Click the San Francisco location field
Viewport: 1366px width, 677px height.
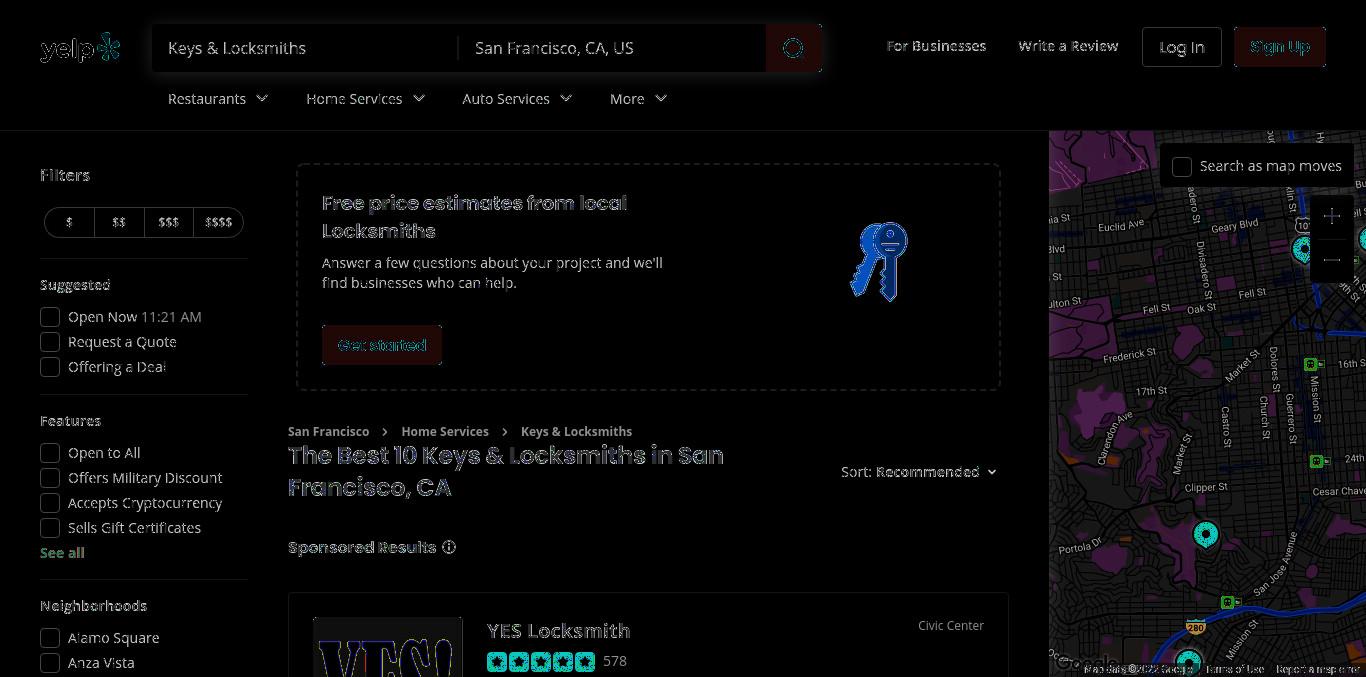click(x=612, y=48)
